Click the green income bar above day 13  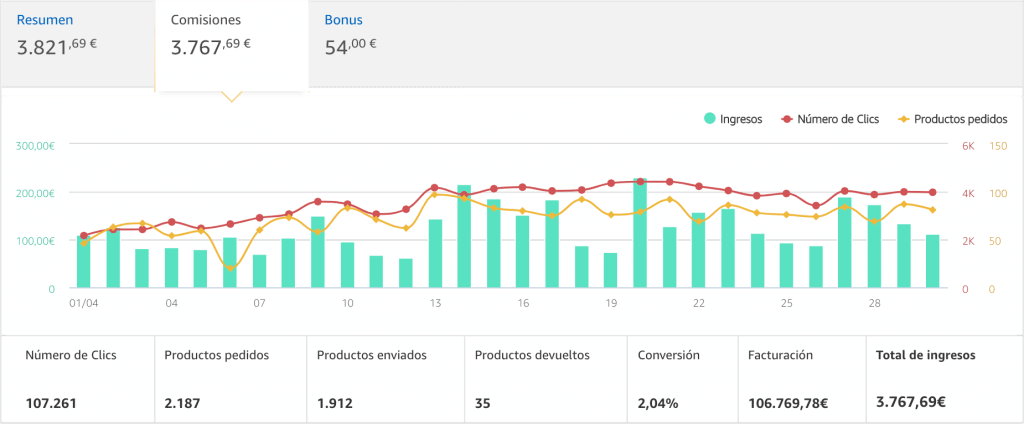pos(436,253)
